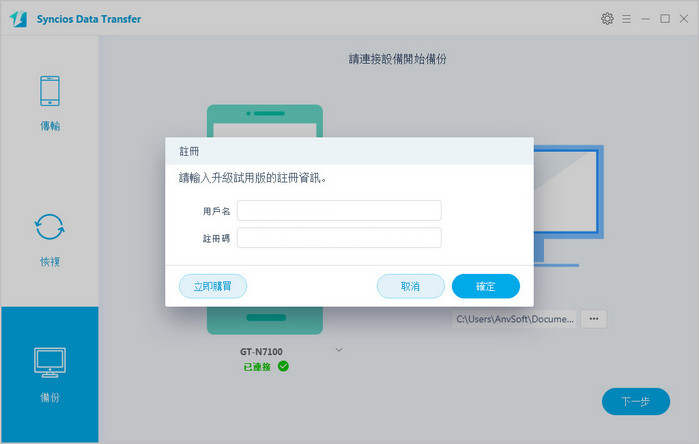
Task: Maximize the Syncios window
Action: click(665, 19)
